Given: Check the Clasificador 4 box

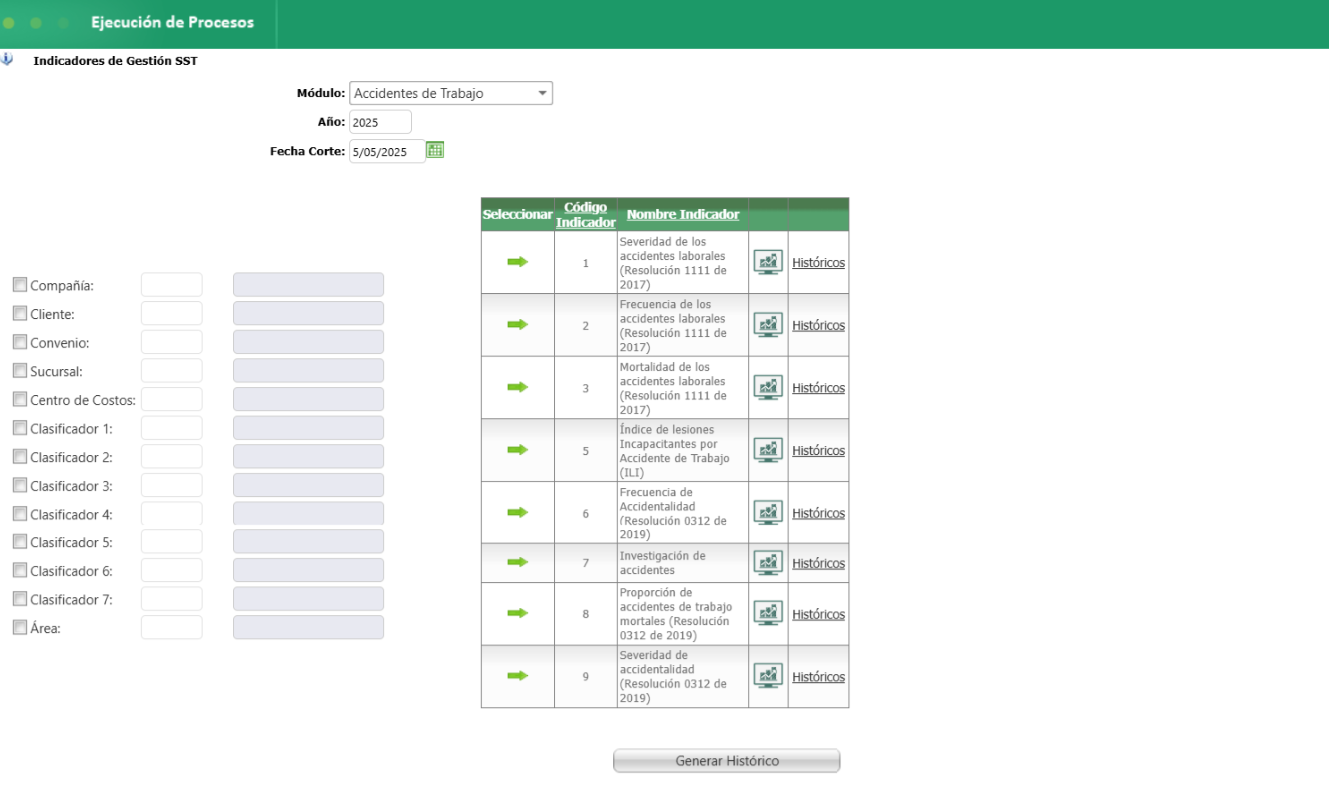Looking at the screenshot, I should (20, 514).
